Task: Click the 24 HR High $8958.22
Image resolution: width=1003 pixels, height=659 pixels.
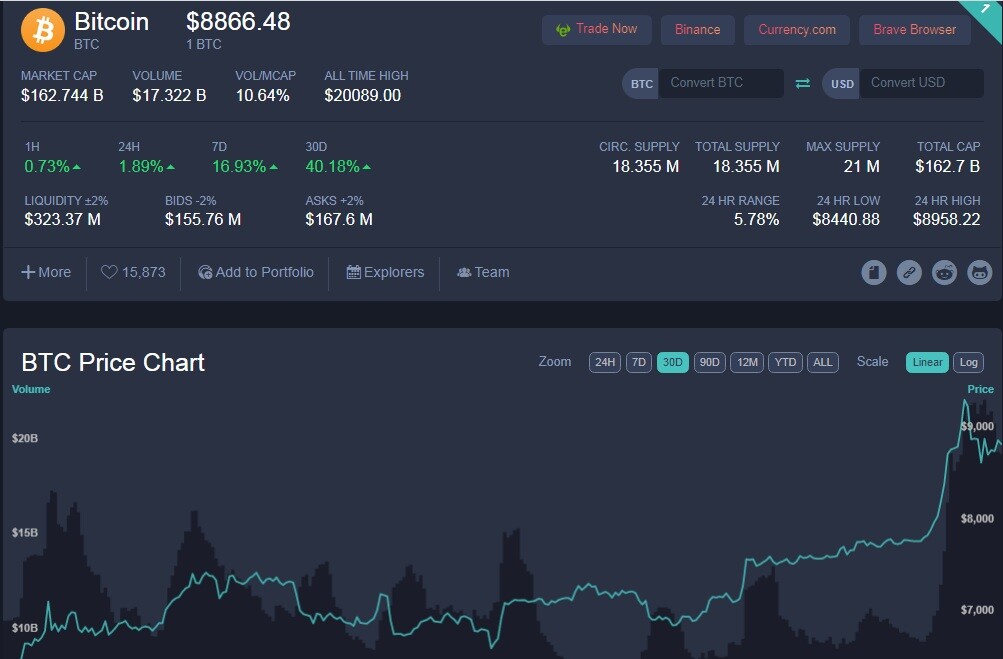Action: [946, 219]
